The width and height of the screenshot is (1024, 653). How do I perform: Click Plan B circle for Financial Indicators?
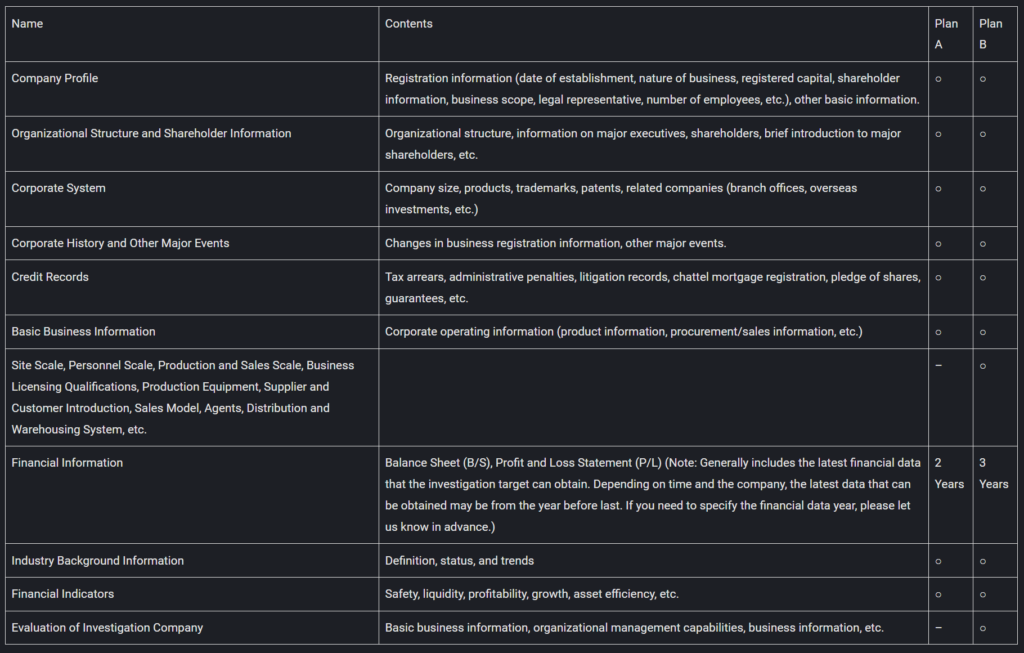983,594
